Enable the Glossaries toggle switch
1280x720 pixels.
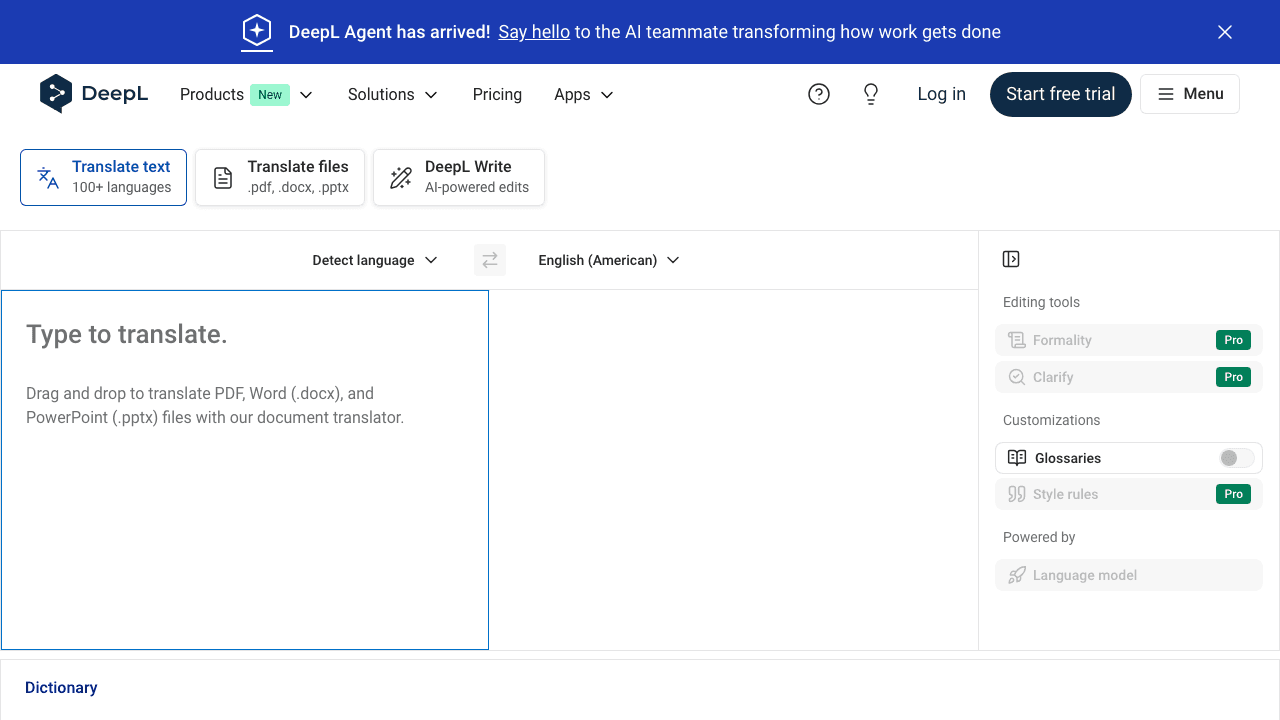coord(1234,457)
